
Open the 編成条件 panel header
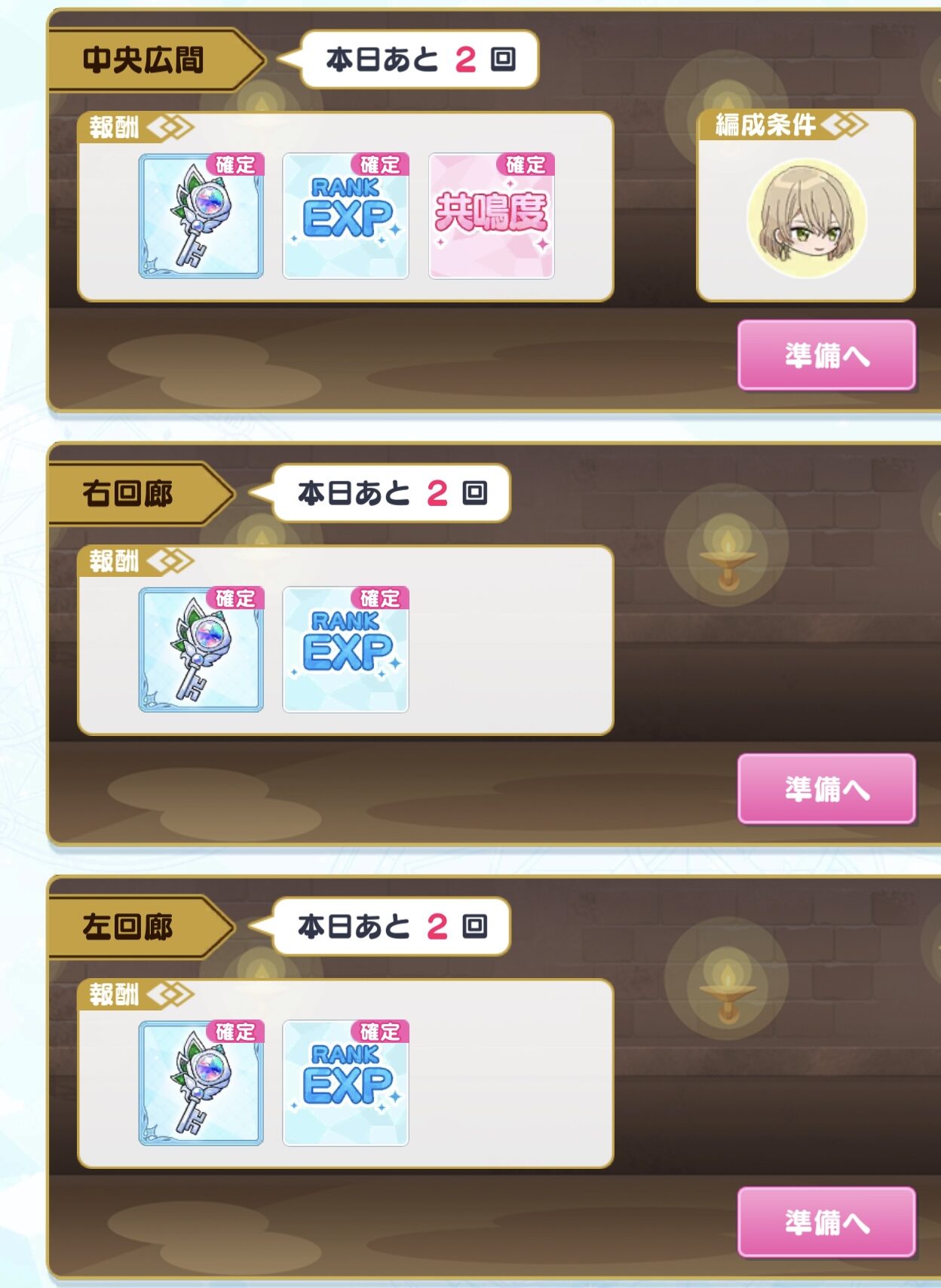pyautogui.click(x=783, y=124)
